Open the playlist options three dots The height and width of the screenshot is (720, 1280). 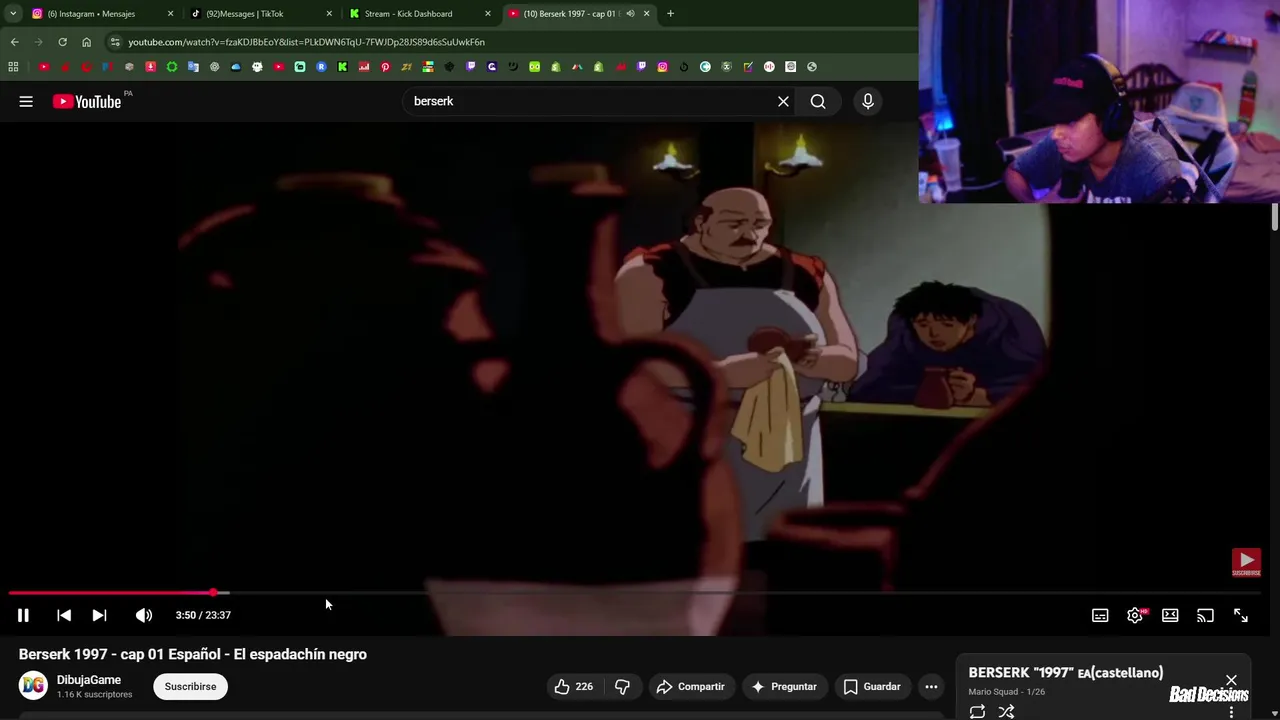1231,712
